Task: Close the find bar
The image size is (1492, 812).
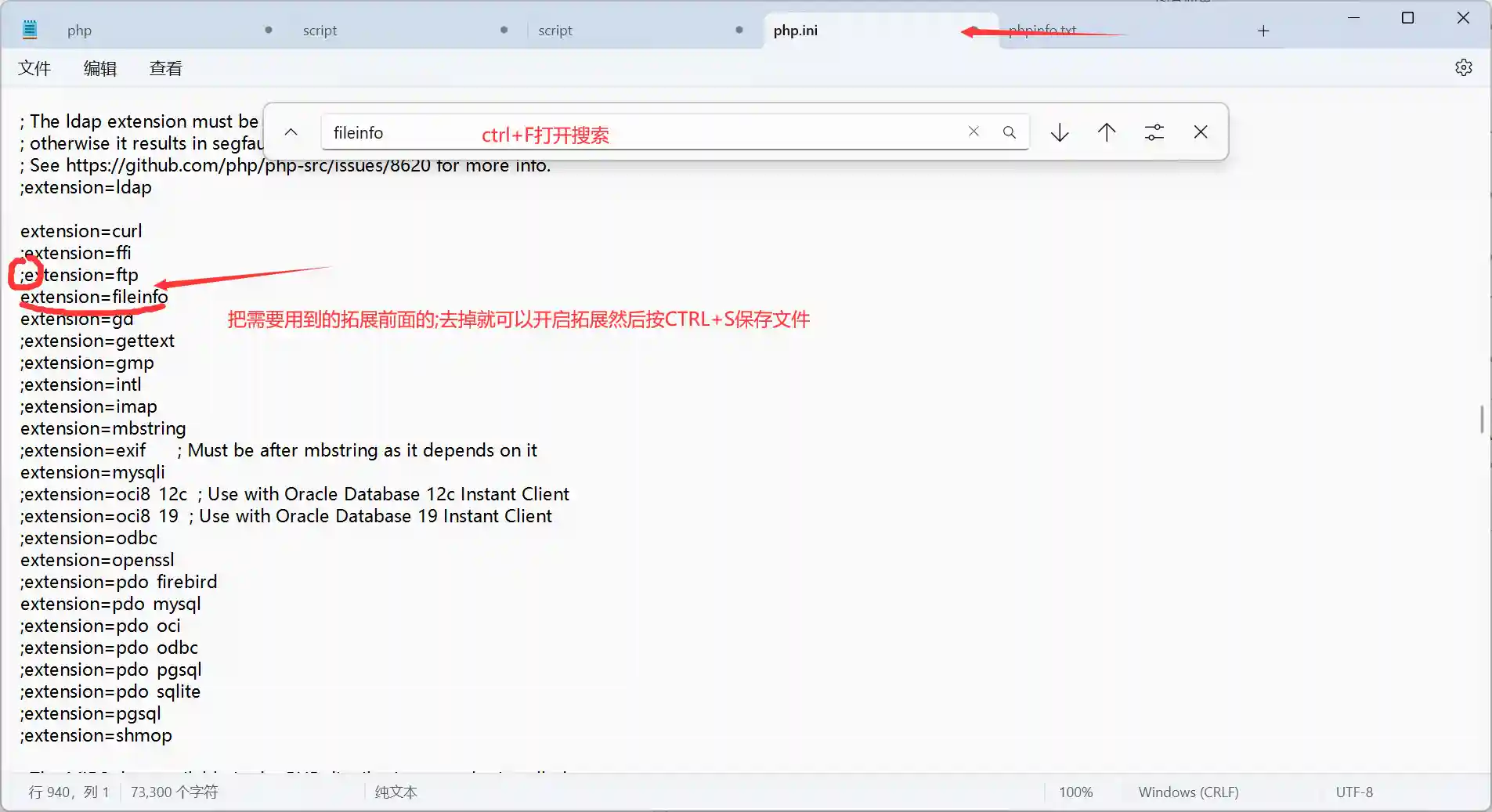Action: coord(1201,132)
